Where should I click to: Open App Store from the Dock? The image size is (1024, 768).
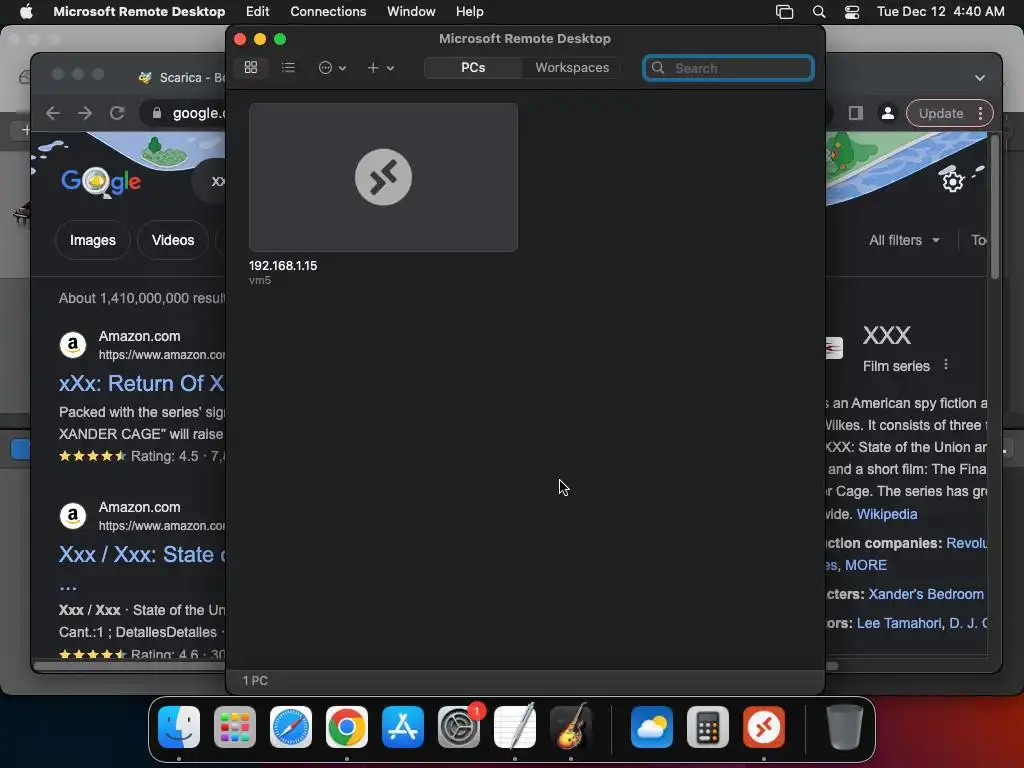click(403, 727)
